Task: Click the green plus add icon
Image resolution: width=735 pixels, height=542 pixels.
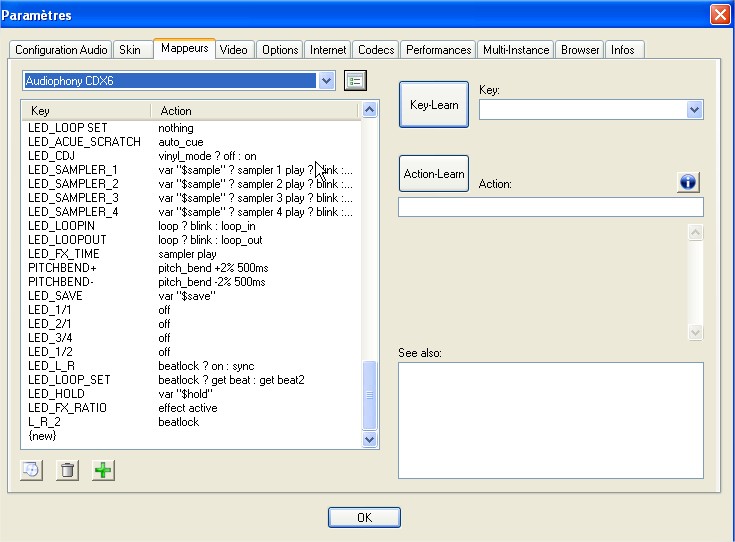Action: (x=102, y=469)
